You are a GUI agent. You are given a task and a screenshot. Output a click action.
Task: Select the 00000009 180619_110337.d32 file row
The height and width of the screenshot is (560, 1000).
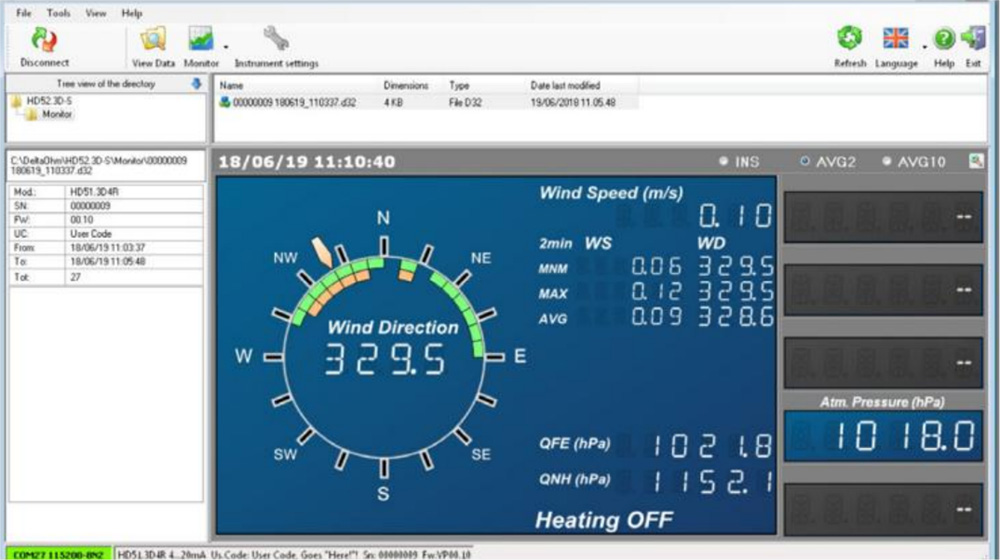426,102
